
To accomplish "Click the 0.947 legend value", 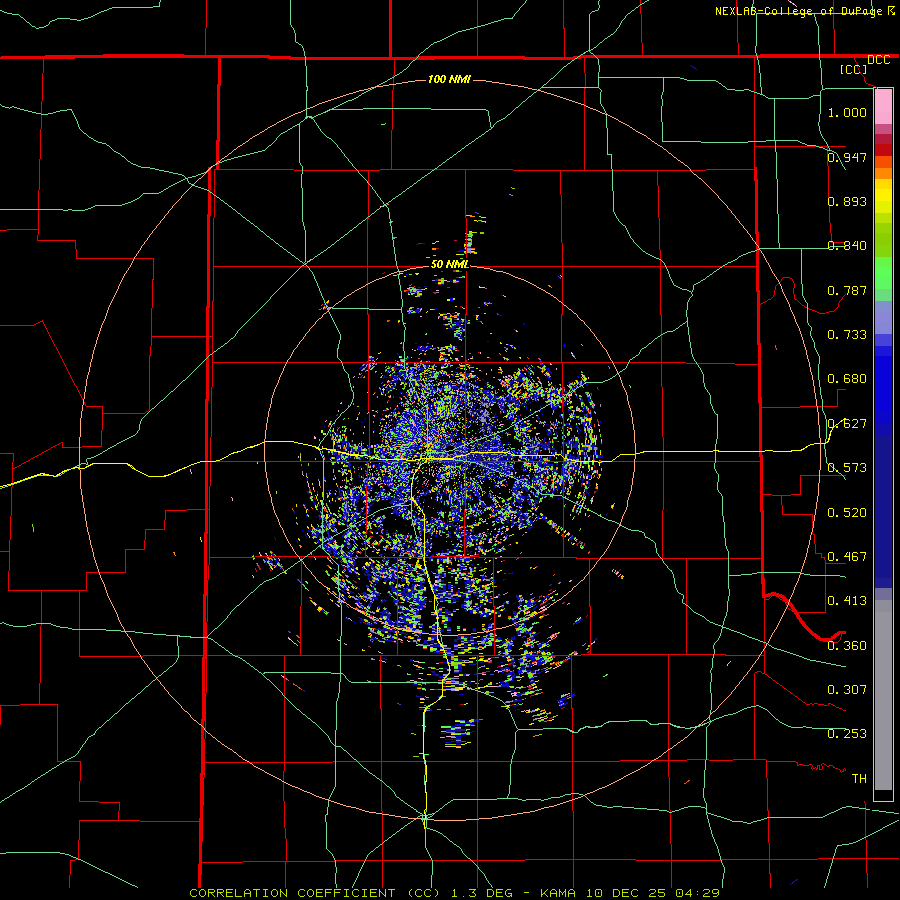I will coord(847,157).
